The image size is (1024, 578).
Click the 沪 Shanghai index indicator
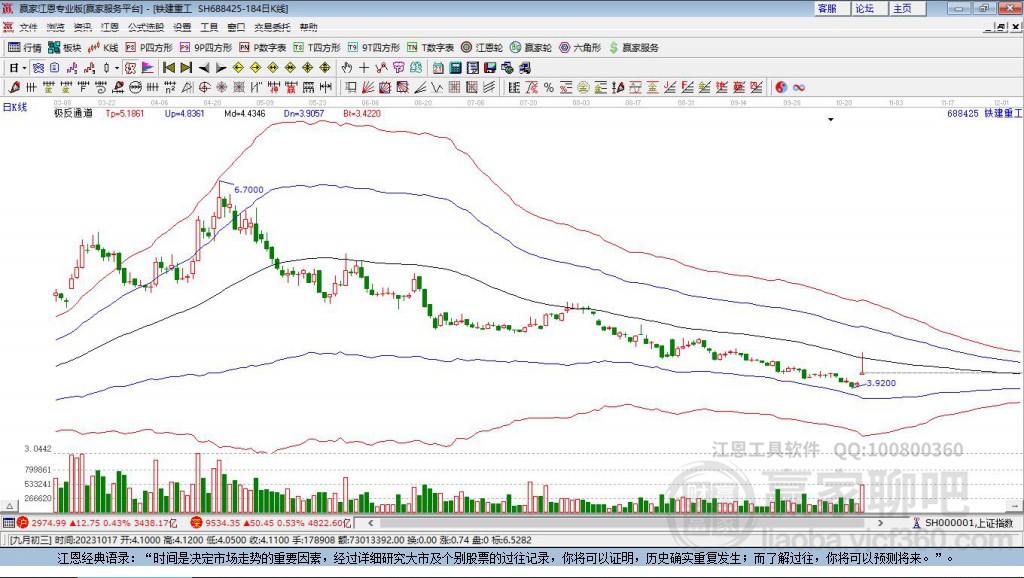pyautogui.click(x=23, y=522)
